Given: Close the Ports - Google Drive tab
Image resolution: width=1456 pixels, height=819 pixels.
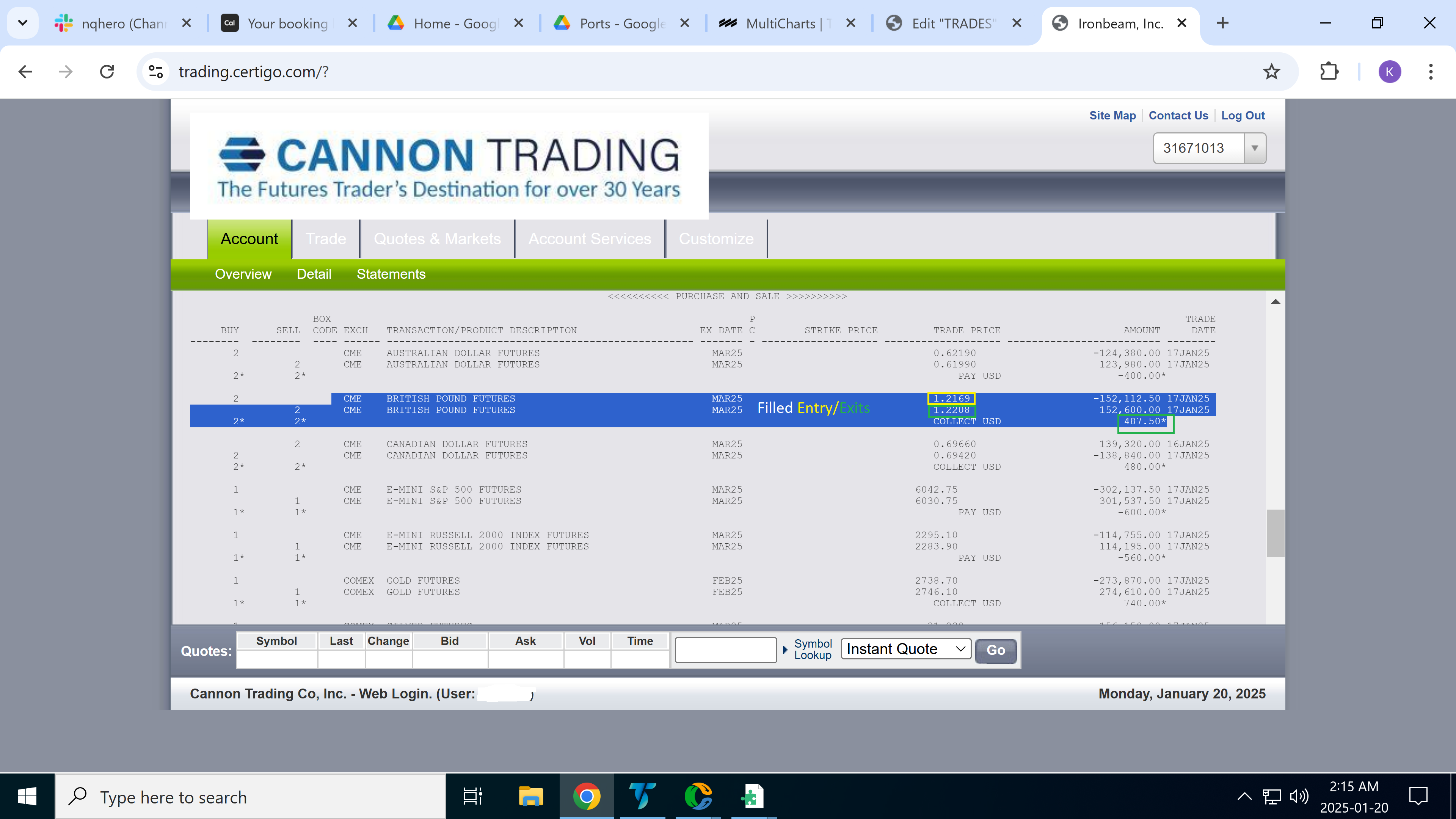Looking at the screenshot, I should pyautogui.click(x=684, y=23).
